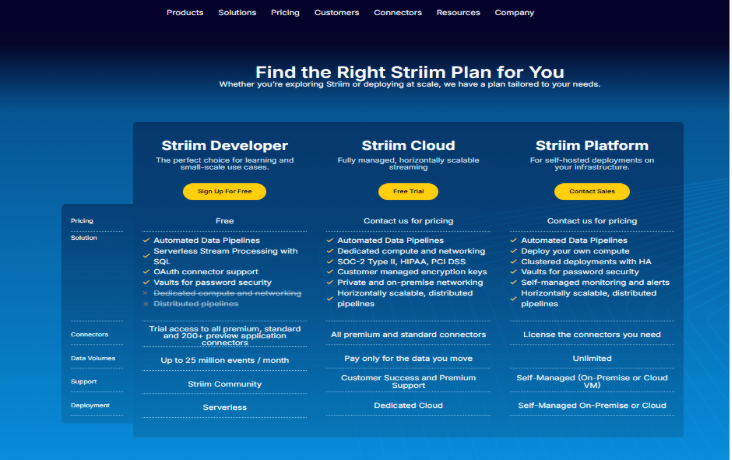Click 'All premium and standard connectors'
The height and width of the screenshot is (460, 732).
[408, 334]
